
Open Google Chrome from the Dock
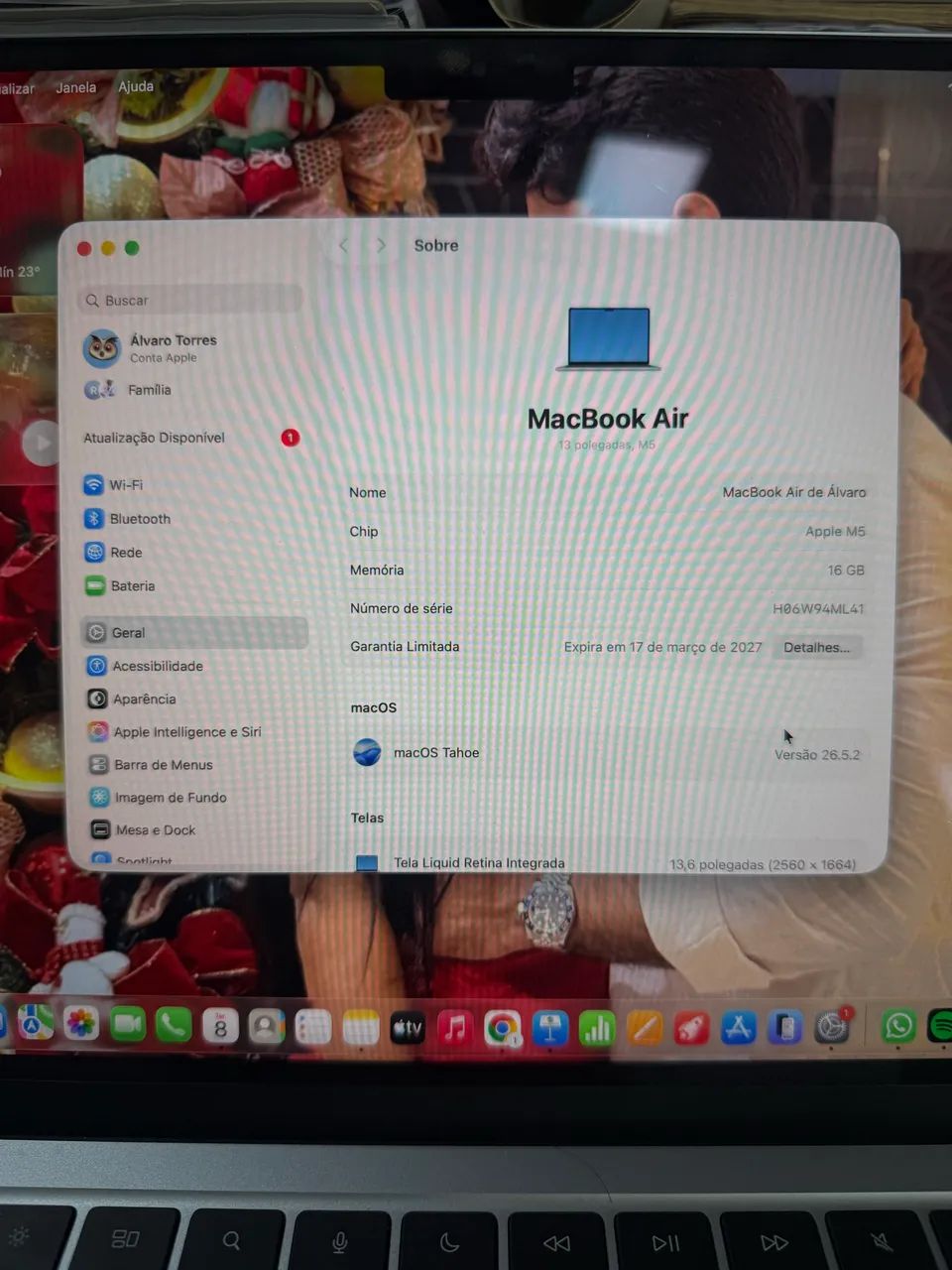pos(503,1029)
